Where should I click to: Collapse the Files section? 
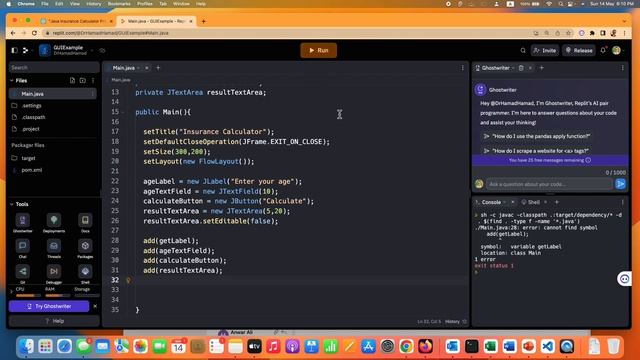tap(11, 81)
